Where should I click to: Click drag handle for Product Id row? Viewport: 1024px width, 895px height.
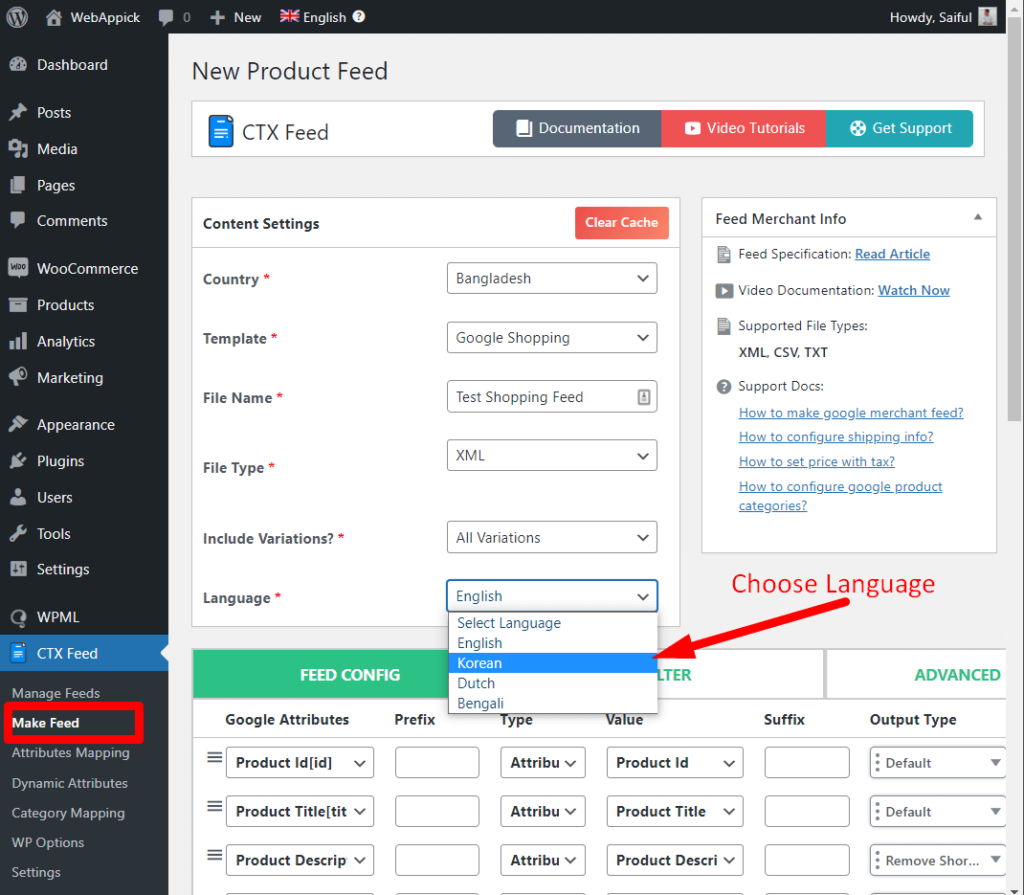[x=215, y=757]
